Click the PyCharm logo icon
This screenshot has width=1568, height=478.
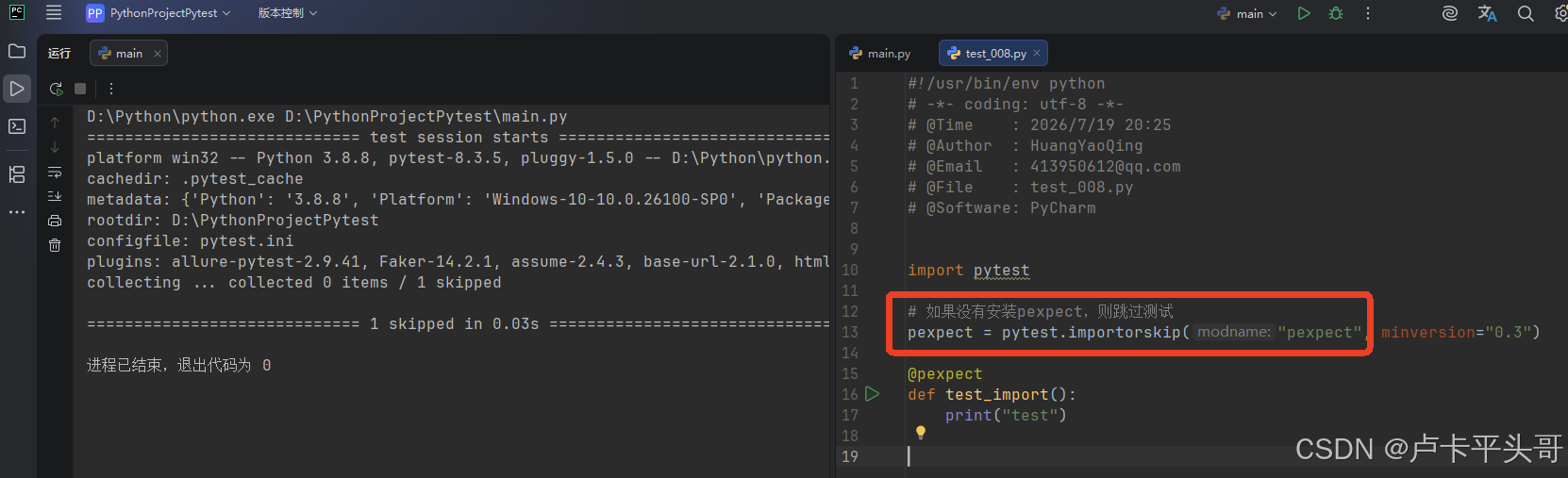[x=17, y=13]
